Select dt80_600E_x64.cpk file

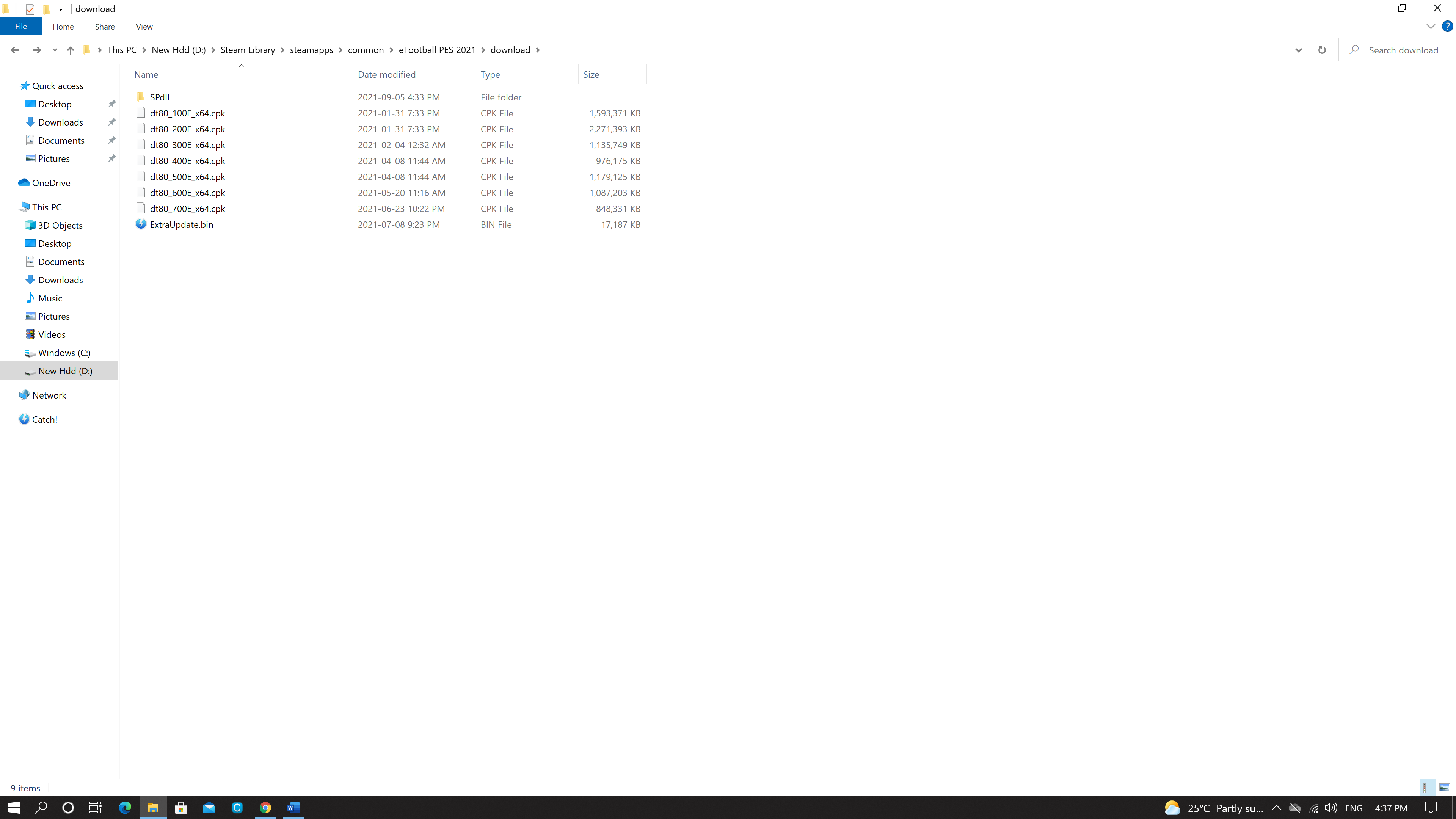187,193
